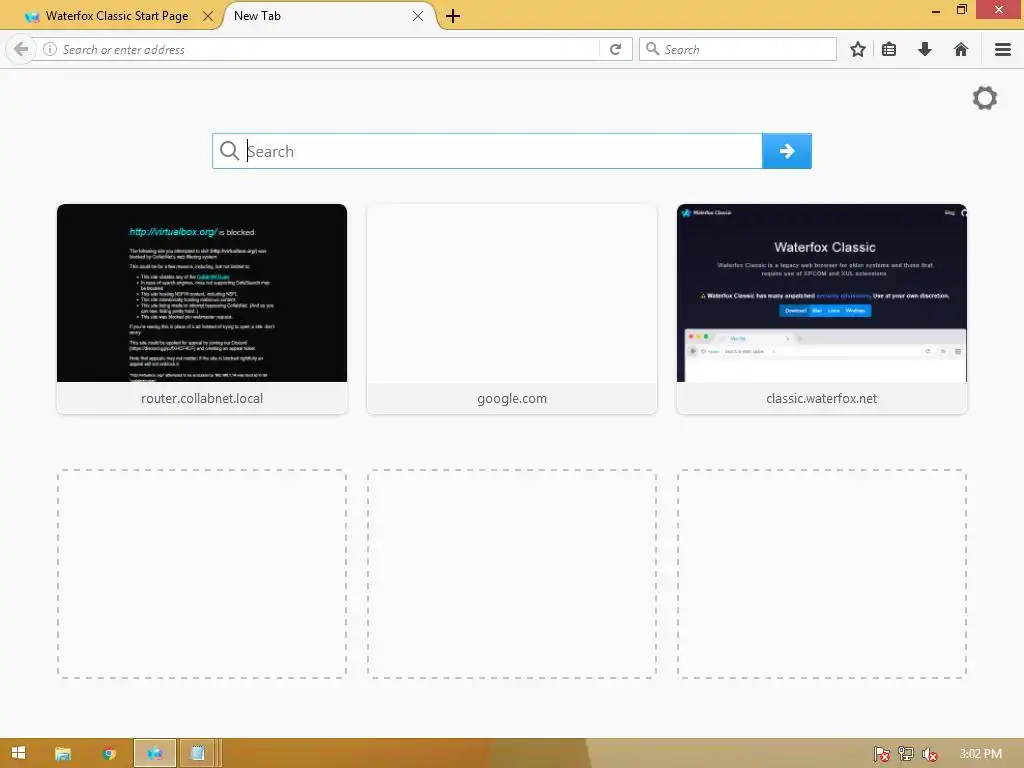This screenshot has height=768, width=1024.
Task: Click the classic.waterfox.net label
Action: 822,398
